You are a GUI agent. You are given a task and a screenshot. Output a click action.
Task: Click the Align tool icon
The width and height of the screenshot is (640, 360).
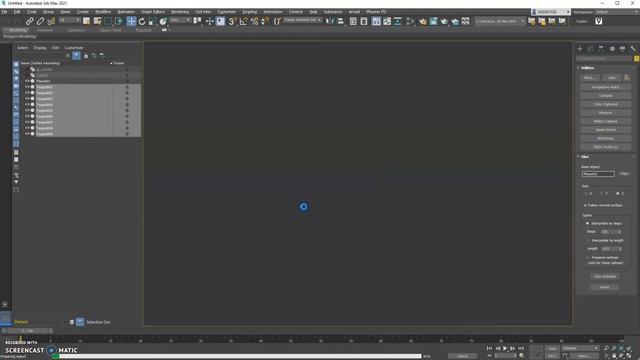pyautogui.click(x=340, y=21)
